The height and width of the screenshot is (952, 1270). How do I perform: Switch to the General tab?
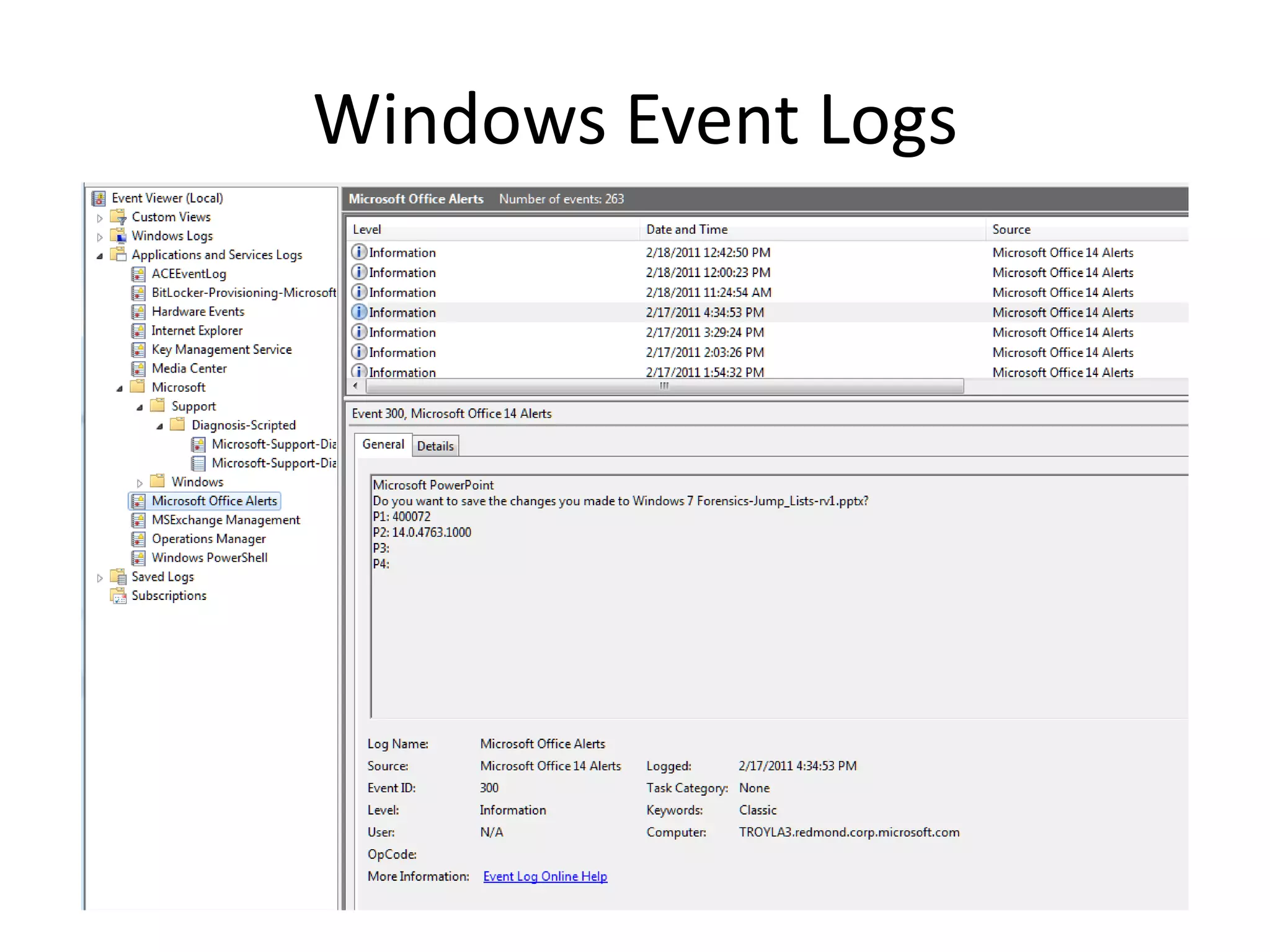[383, 444]
